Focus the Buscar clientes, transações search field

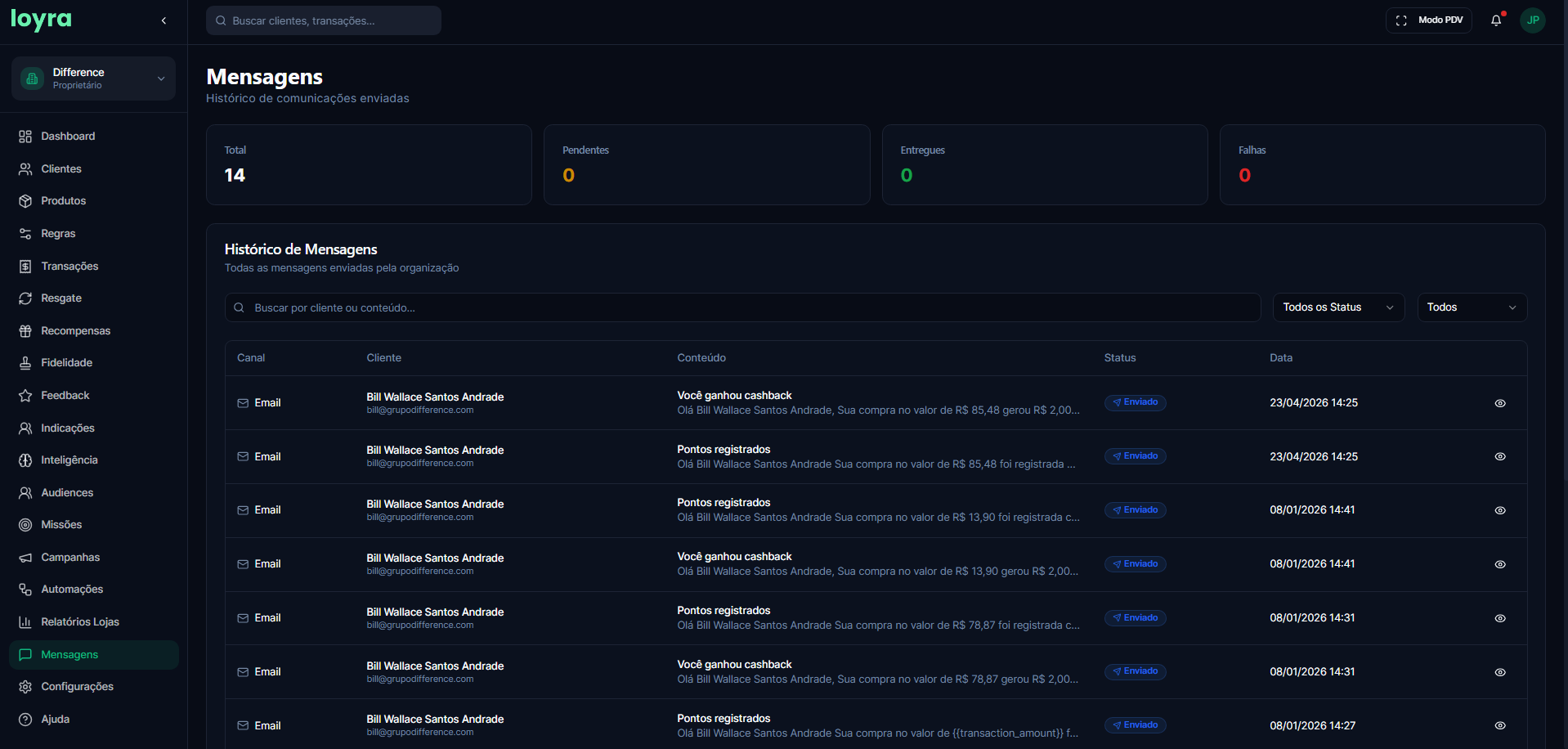click(x=324, y=20)
